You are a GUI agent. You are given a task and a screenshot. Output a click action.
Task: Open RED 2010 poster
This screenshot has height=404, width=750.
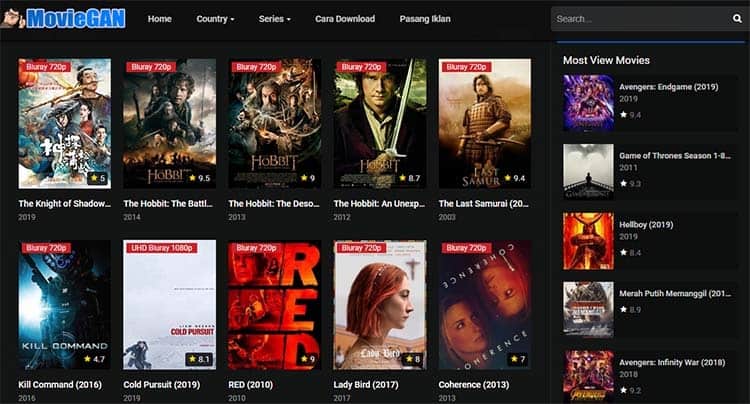click(x=275, y=305)
